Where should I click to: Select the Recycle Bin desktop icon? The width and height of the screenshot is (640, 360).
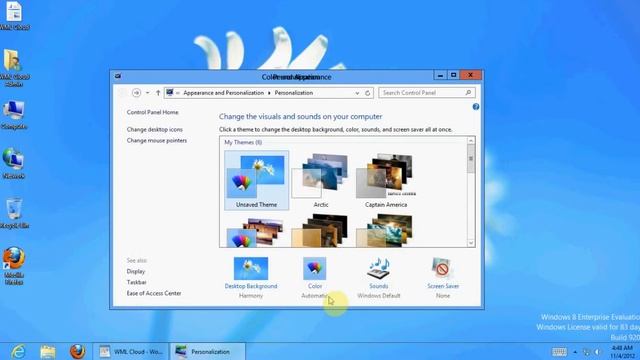[x=14, y=213]
